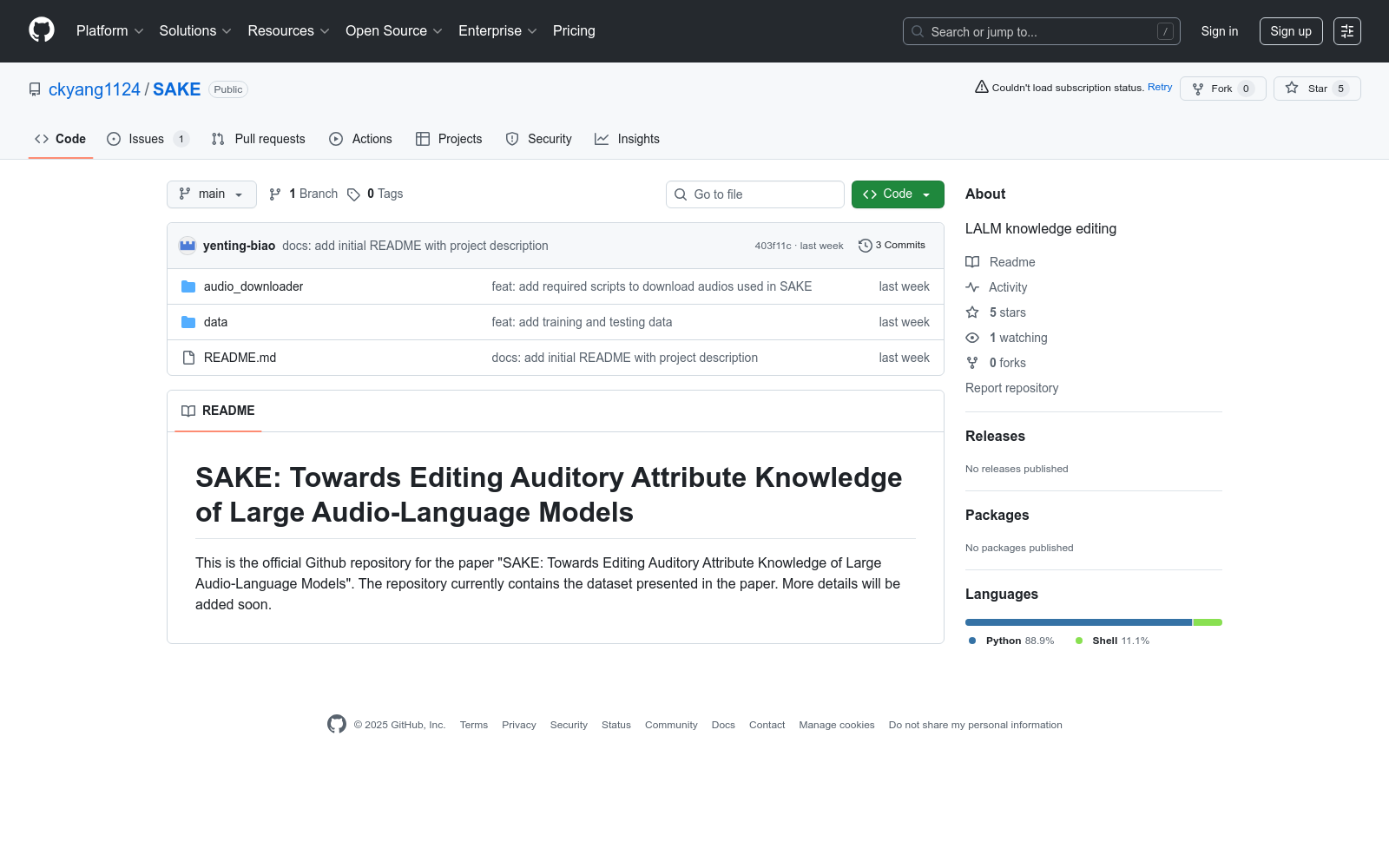Click the Shell 11.1% language legend
This screenshot has width=1389, height=868.
[1112, 641]
